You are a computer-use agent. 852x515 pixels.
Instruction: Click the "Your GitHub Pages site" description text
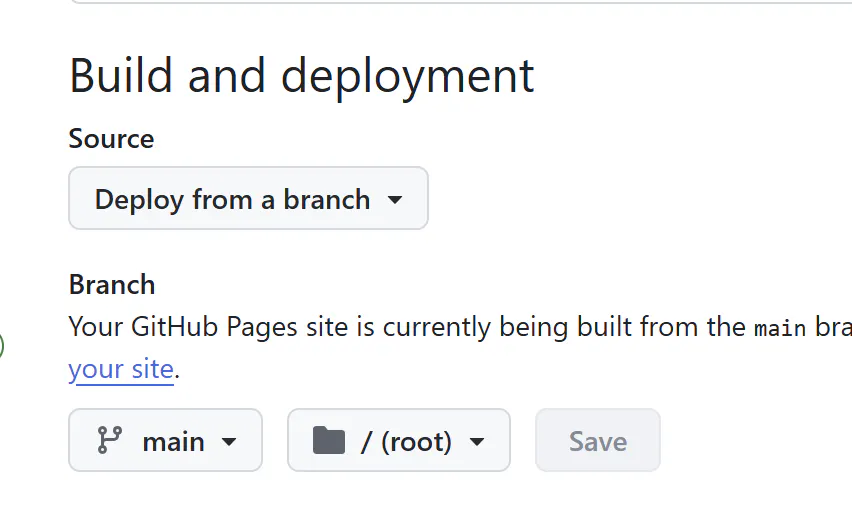click(460, 327)
